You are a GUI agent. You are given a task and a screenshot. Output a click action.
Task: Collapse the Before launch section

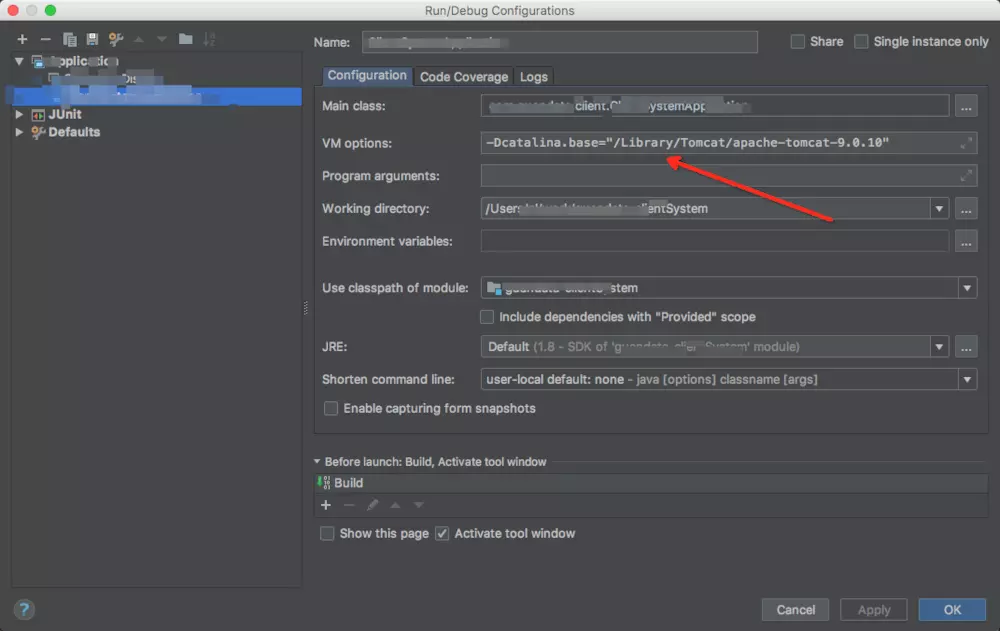click(317, 461)
